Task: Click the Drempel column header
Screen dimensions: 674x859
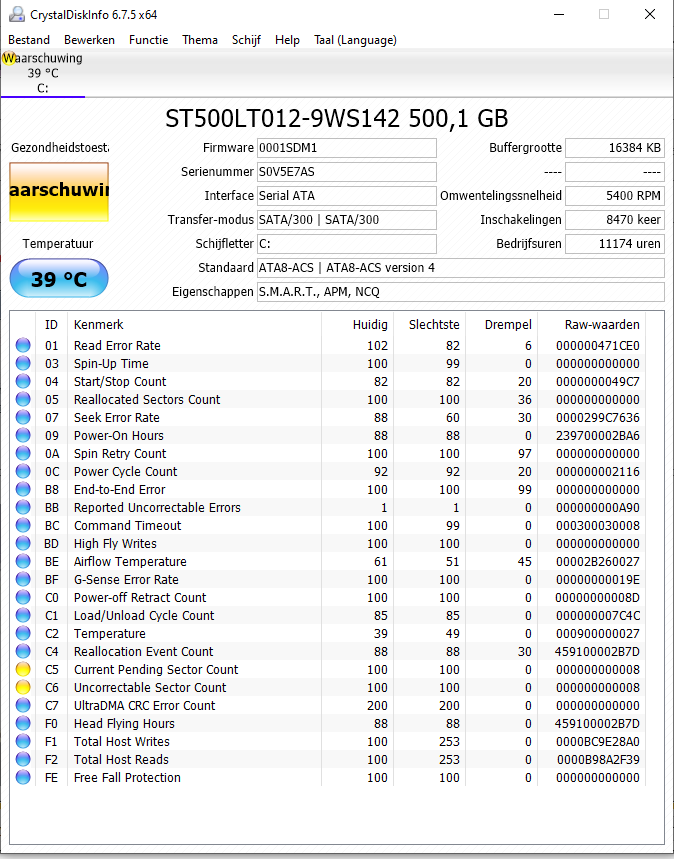Action: pyautogui.click(x=508, y=324)
